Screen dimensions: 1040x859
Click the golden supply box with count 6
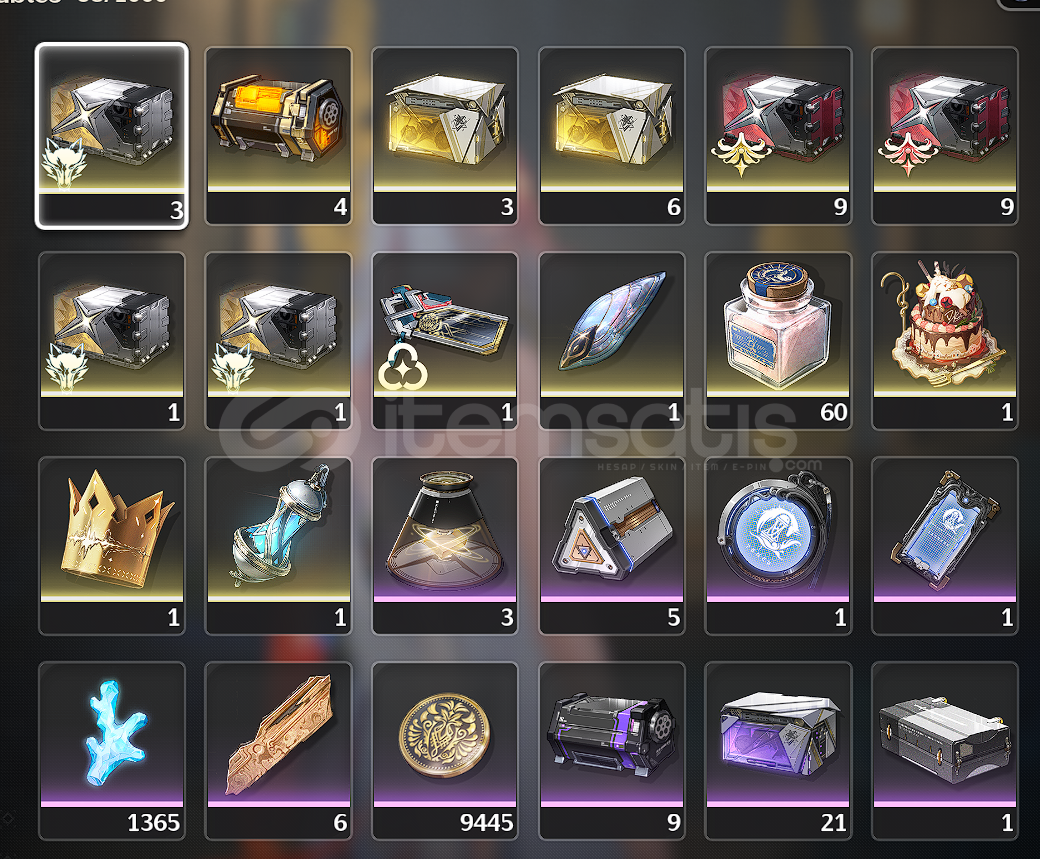[612, 136]
